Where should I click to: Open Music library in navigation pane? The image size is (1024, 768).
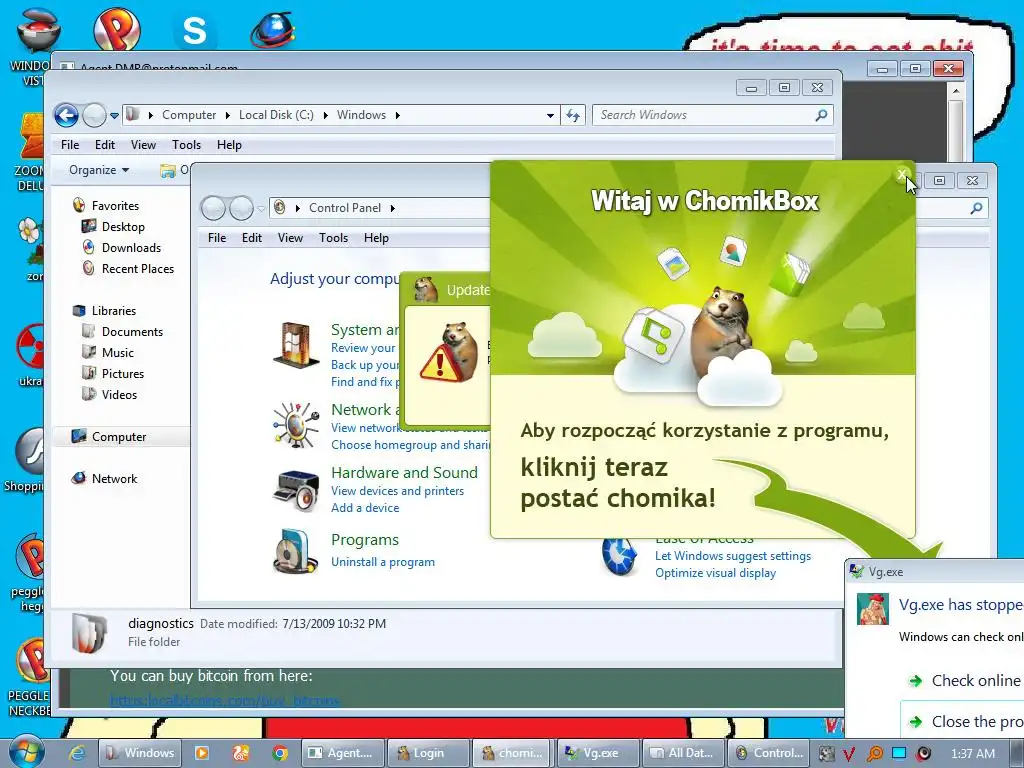click(117, 353)
